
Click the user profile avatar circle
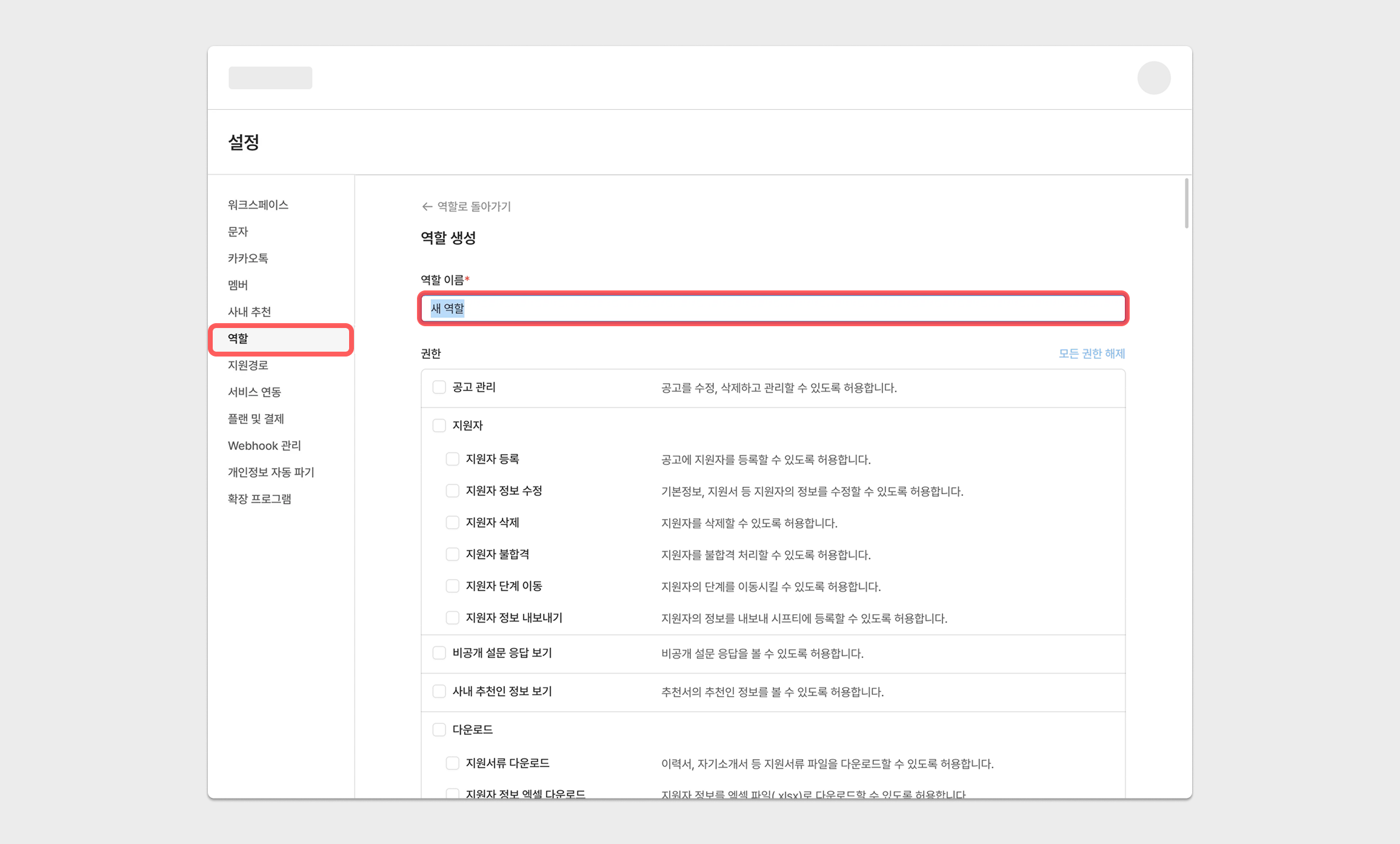[x=1153, y=78]
